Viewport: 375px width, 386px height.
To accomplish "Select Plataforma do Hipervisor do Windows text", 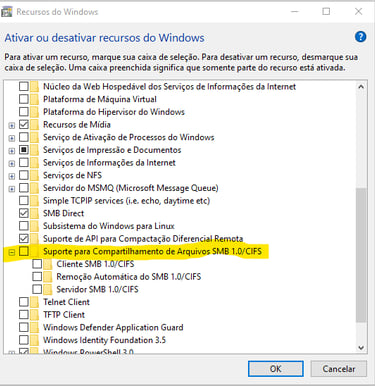I will [x=114, y=112].
